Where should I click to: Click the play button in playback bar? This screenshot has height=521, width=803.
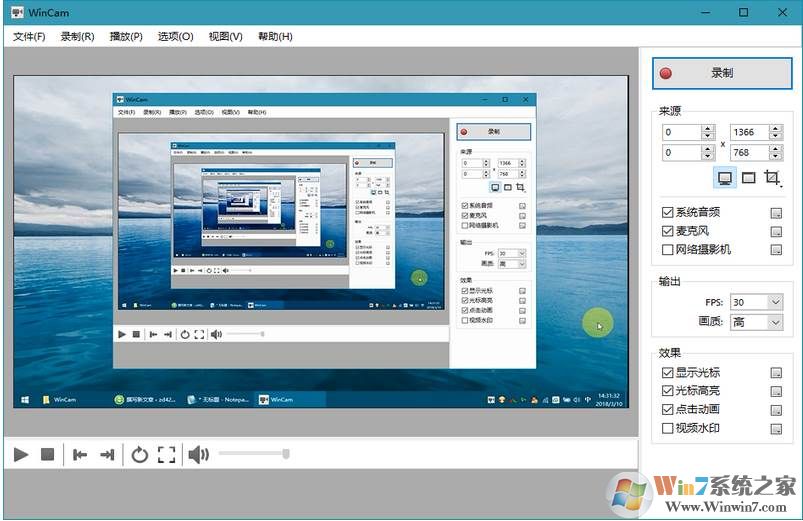tap(21, 455)
